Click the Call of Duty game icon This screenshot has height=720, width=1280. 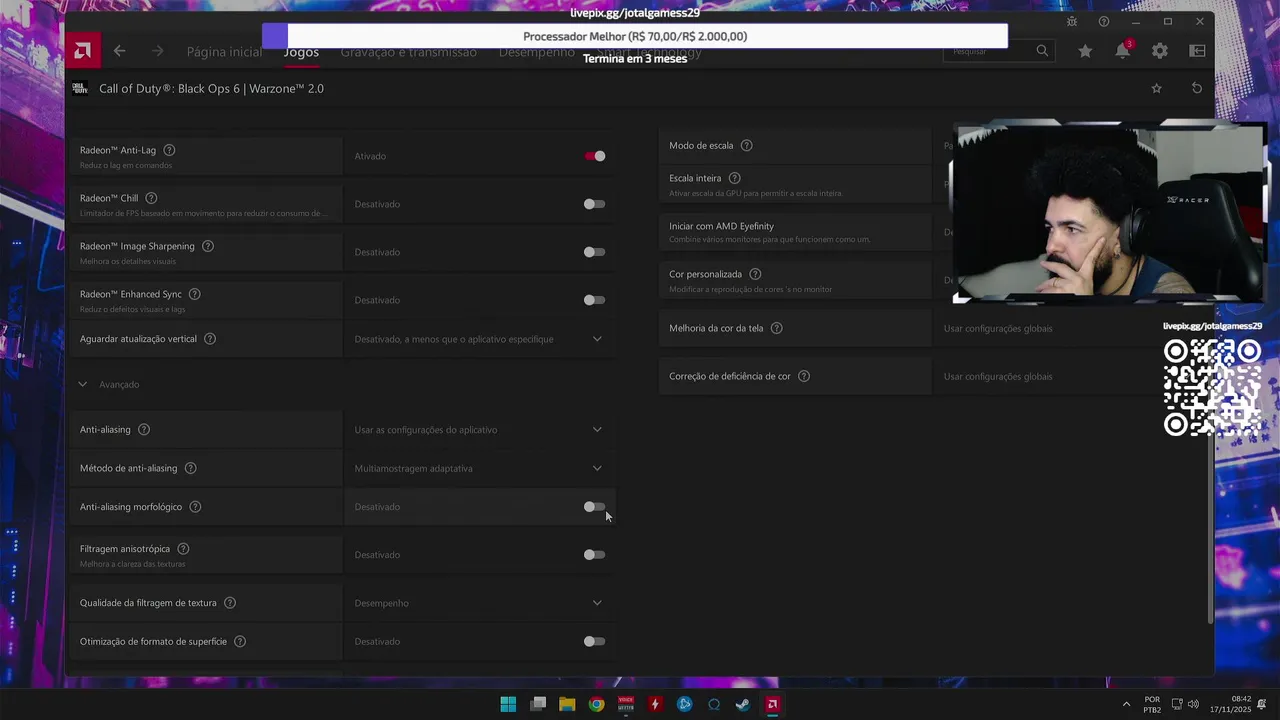click(80, 88)
